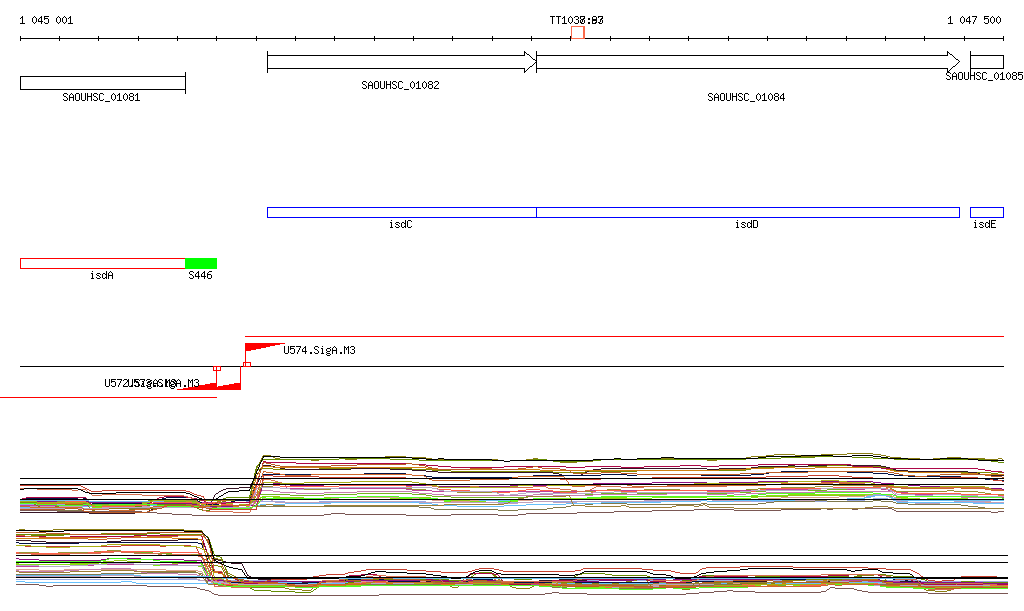Select the red U574.SigA.M3 promoter flag
The image size is (1024, 611).
(x=261, y=348)
